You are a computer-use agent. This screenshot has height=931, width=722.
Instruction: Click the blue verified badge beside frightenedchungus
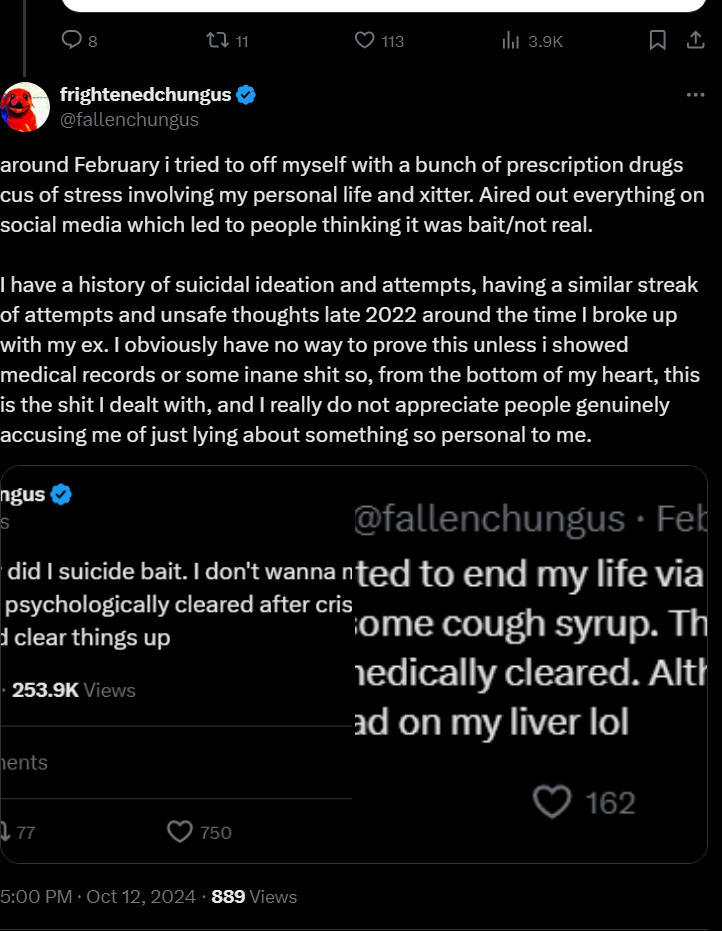point(246,95)
